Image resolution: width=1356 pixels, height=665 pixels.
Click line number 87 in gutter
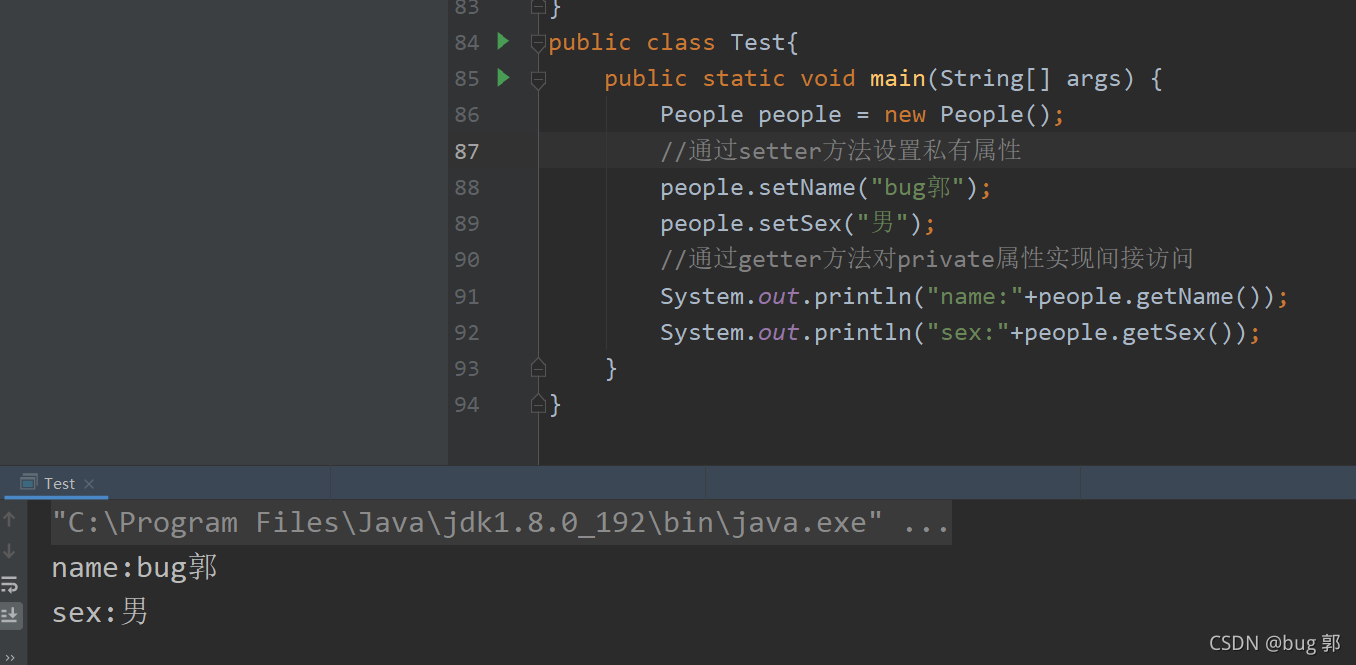(x=467, y=151)
